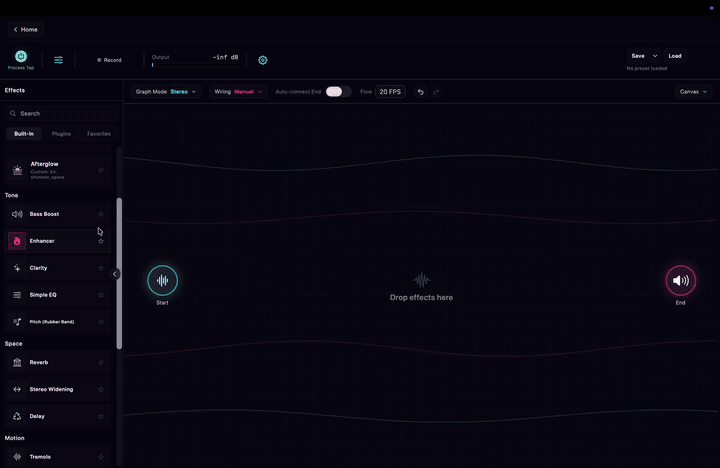
Task: Go back to Home
Action: [x=26, y=29]
